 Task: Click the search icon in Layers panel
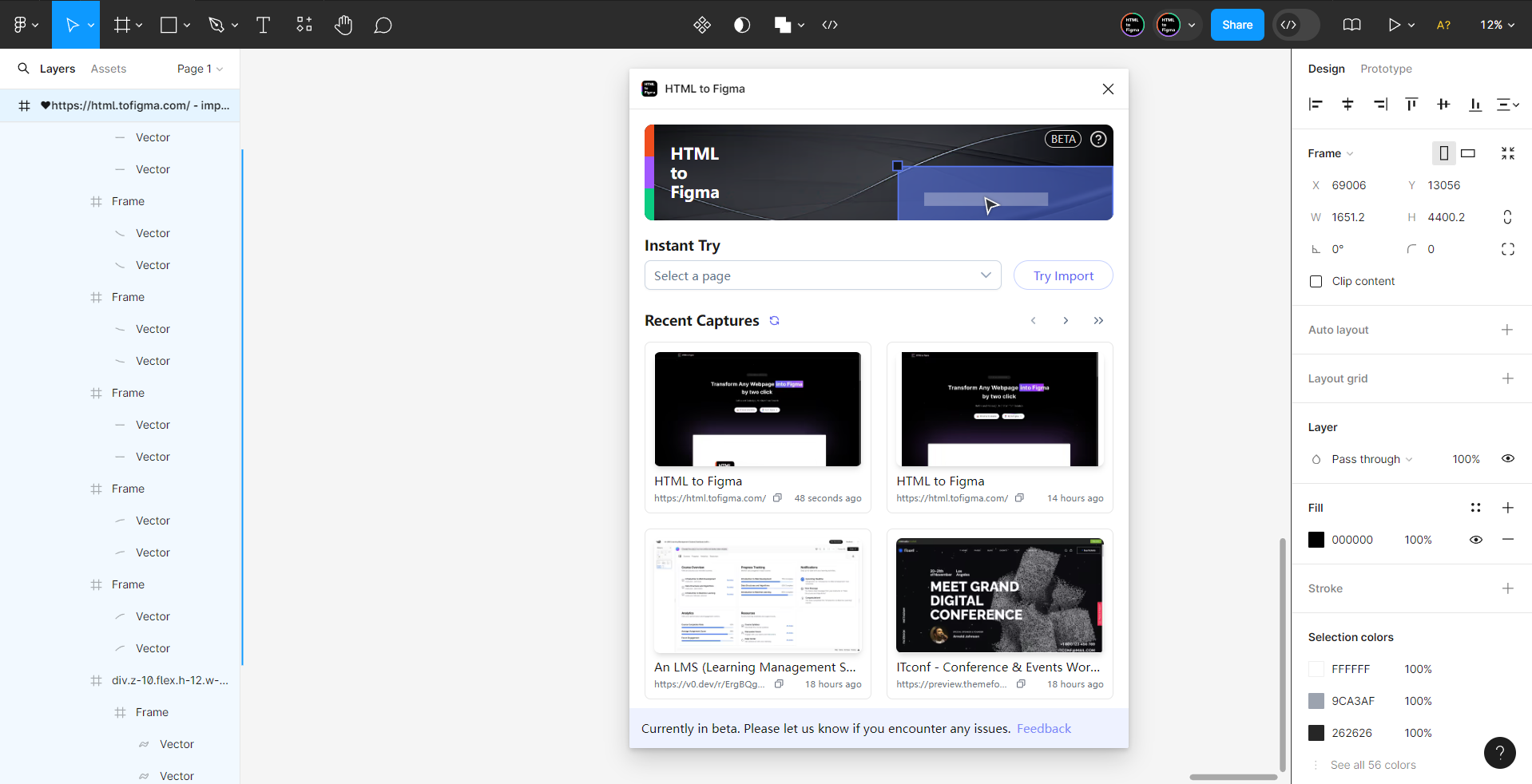coord(23,69)
